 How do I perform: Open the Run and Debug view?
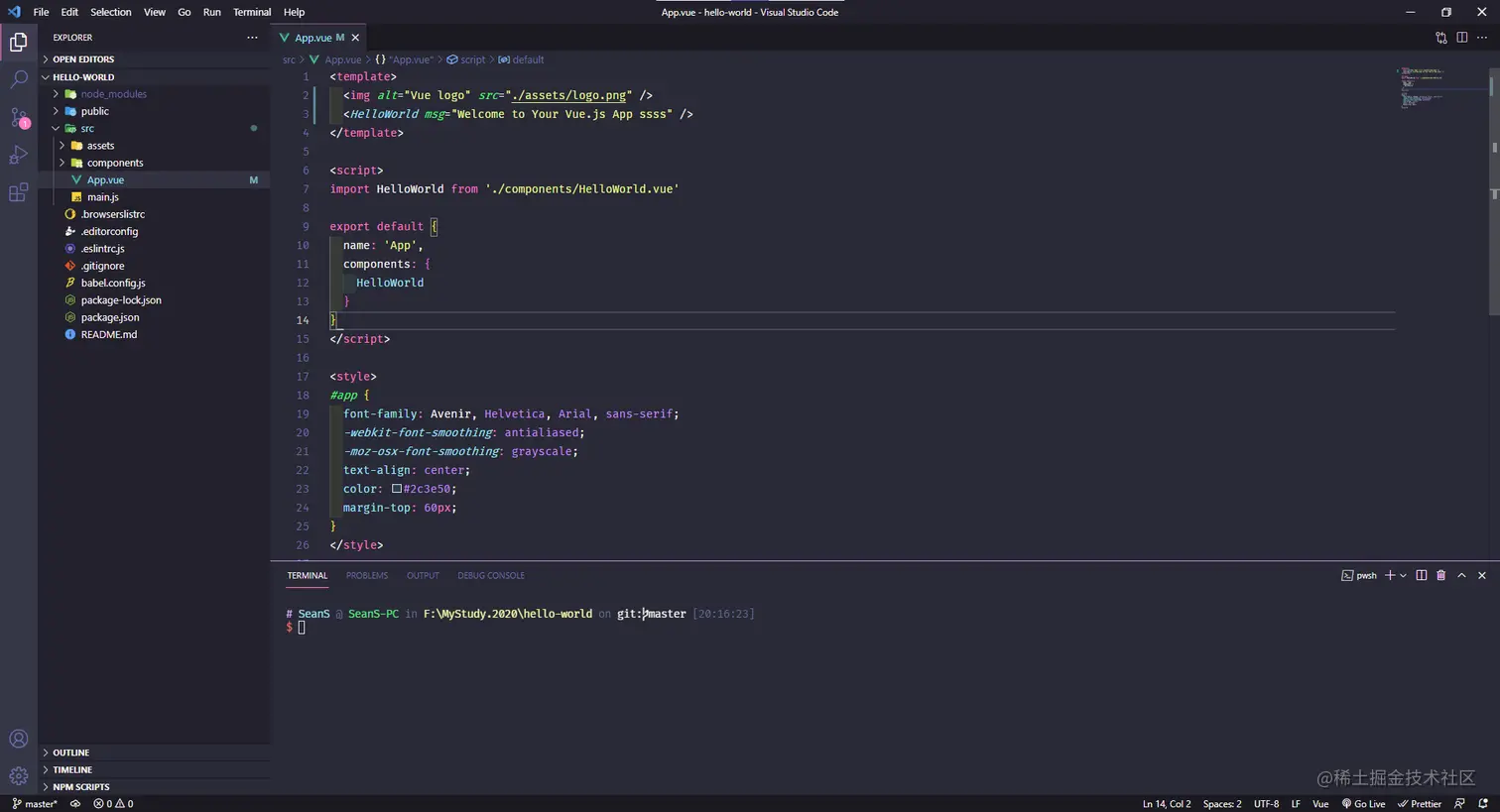point(19,155)
